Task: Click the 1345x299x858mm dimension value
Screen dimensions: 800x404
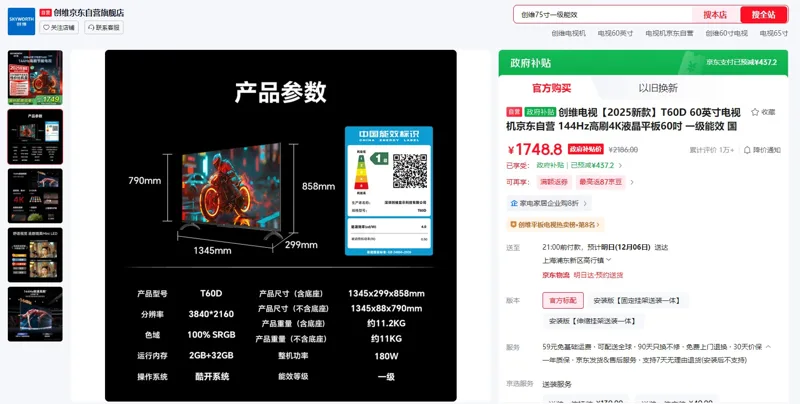Action: coord(386,293)
